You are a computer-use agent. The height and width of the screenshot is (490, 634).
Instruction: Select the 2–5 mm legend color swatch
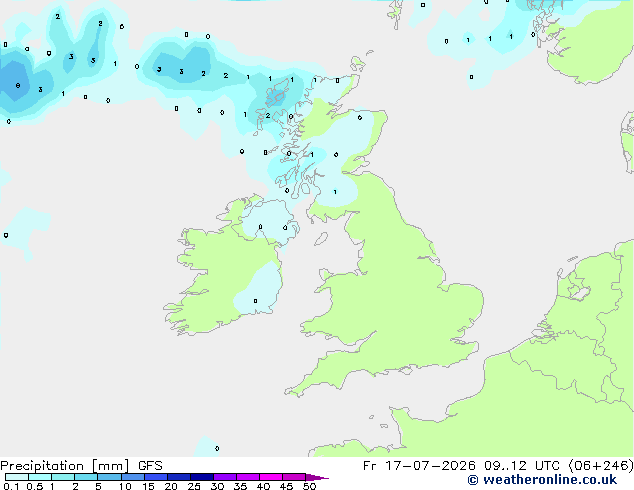pyautogui.click(x=86, y=477)
